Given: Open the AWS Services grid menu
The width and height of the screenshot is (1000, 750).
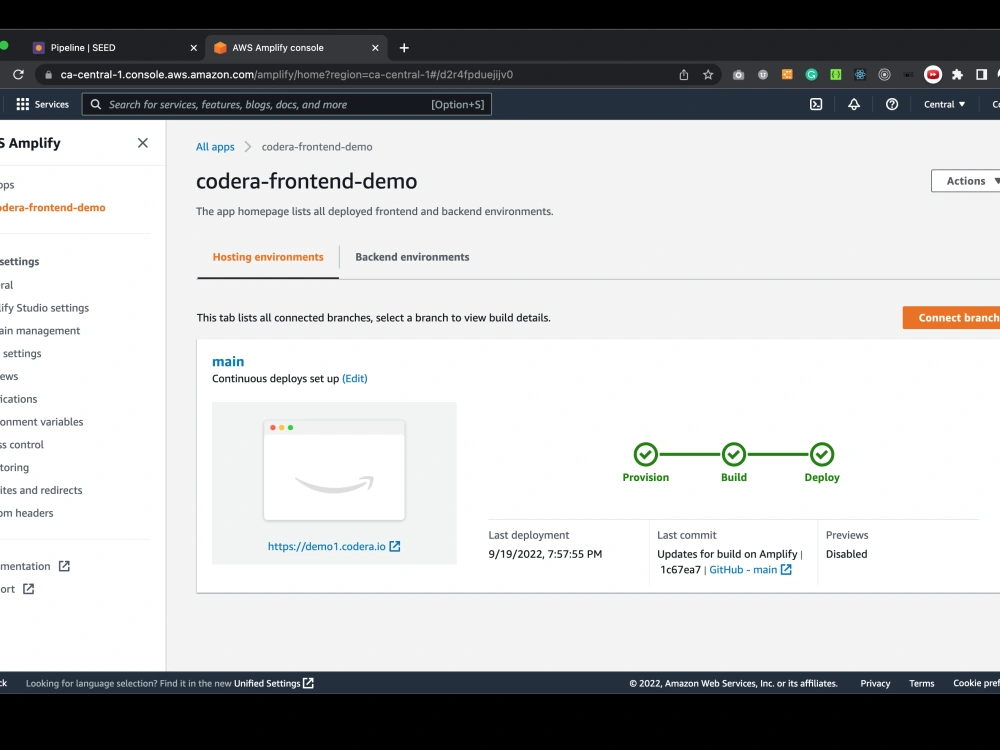Looking at the screenshot, I should pos(22,104).
